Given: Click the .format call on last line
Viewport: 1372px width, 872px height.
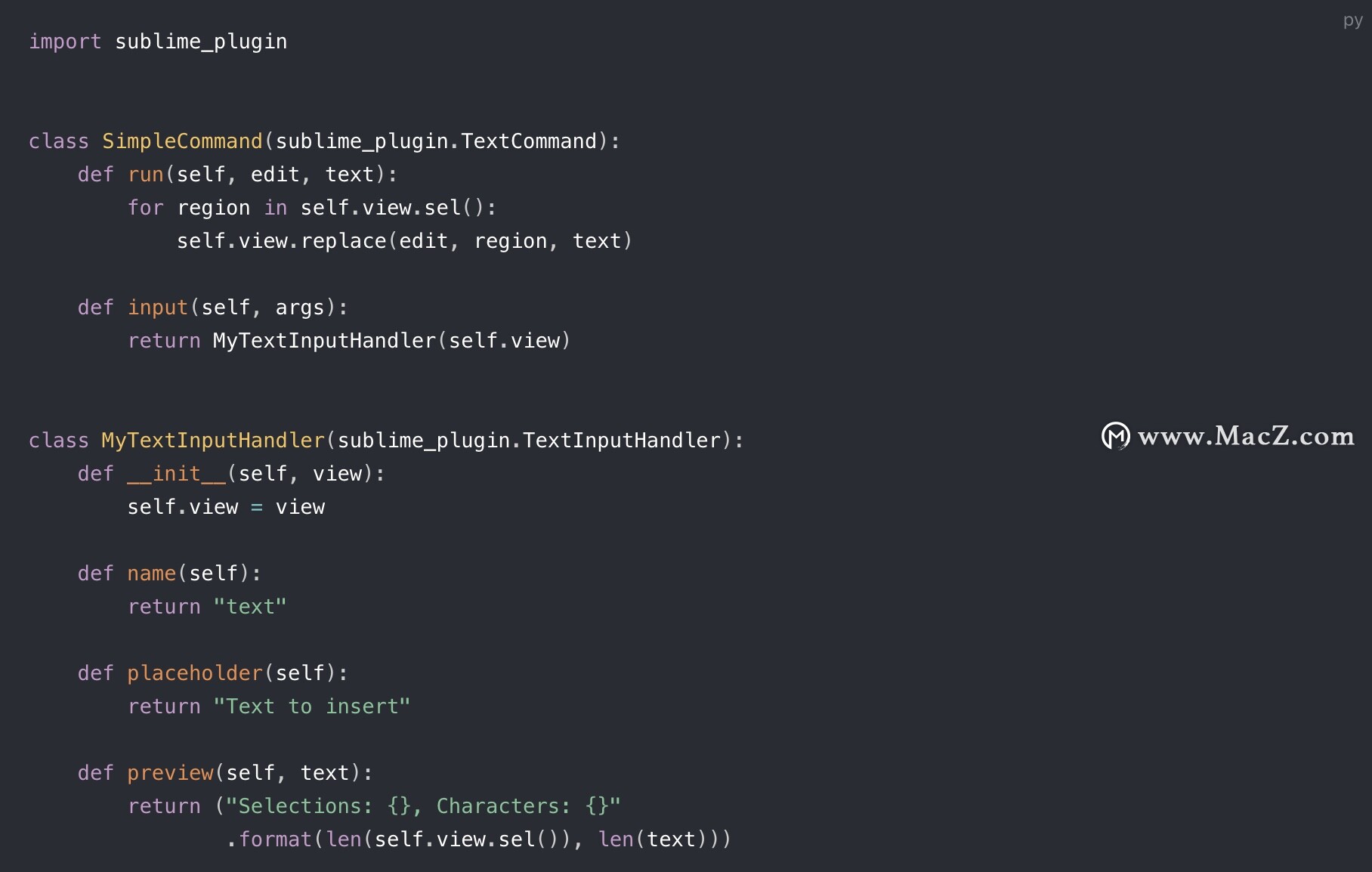Looking at the screenshot, I should (x=269, y=840).
